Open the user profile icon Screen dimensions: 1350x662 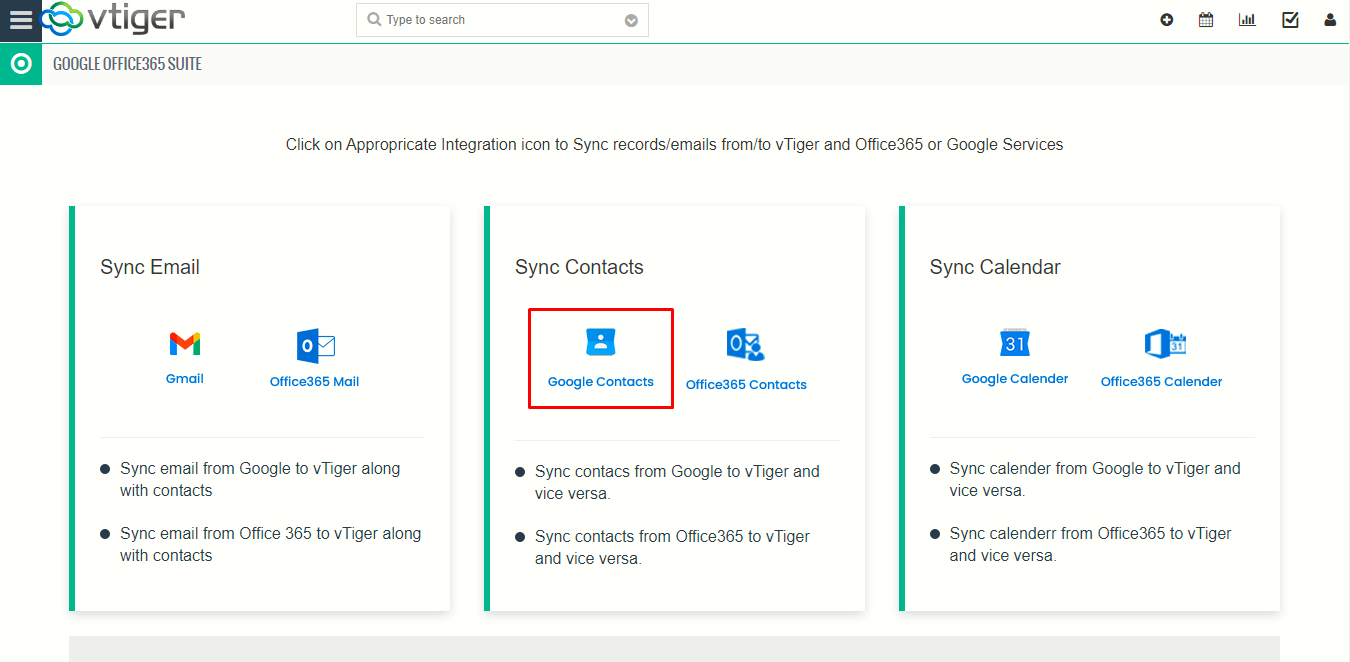pyautogui.click(x=1330, y=20)
